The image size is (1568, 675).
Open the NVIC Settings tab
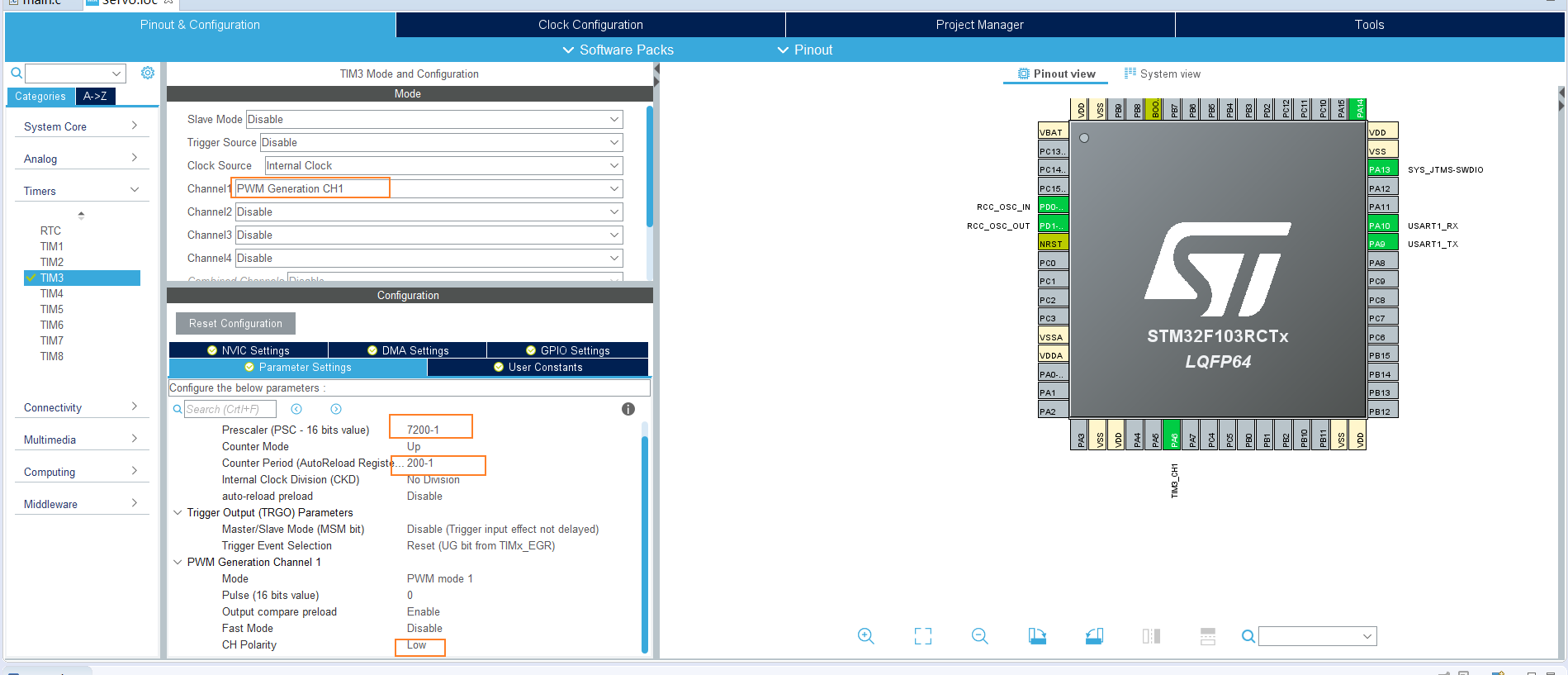tap(249, 350)
